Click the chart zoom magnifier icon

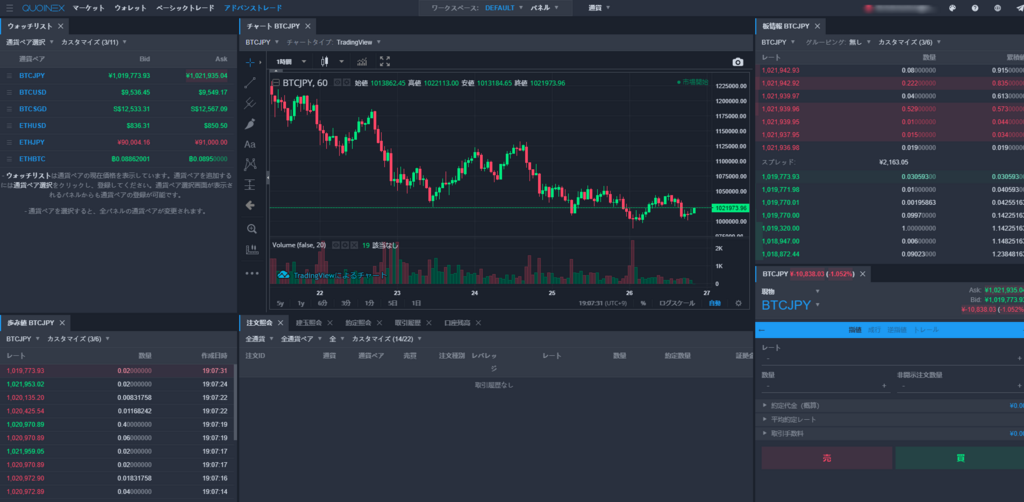pyautogui.click(x=251, y=228)
